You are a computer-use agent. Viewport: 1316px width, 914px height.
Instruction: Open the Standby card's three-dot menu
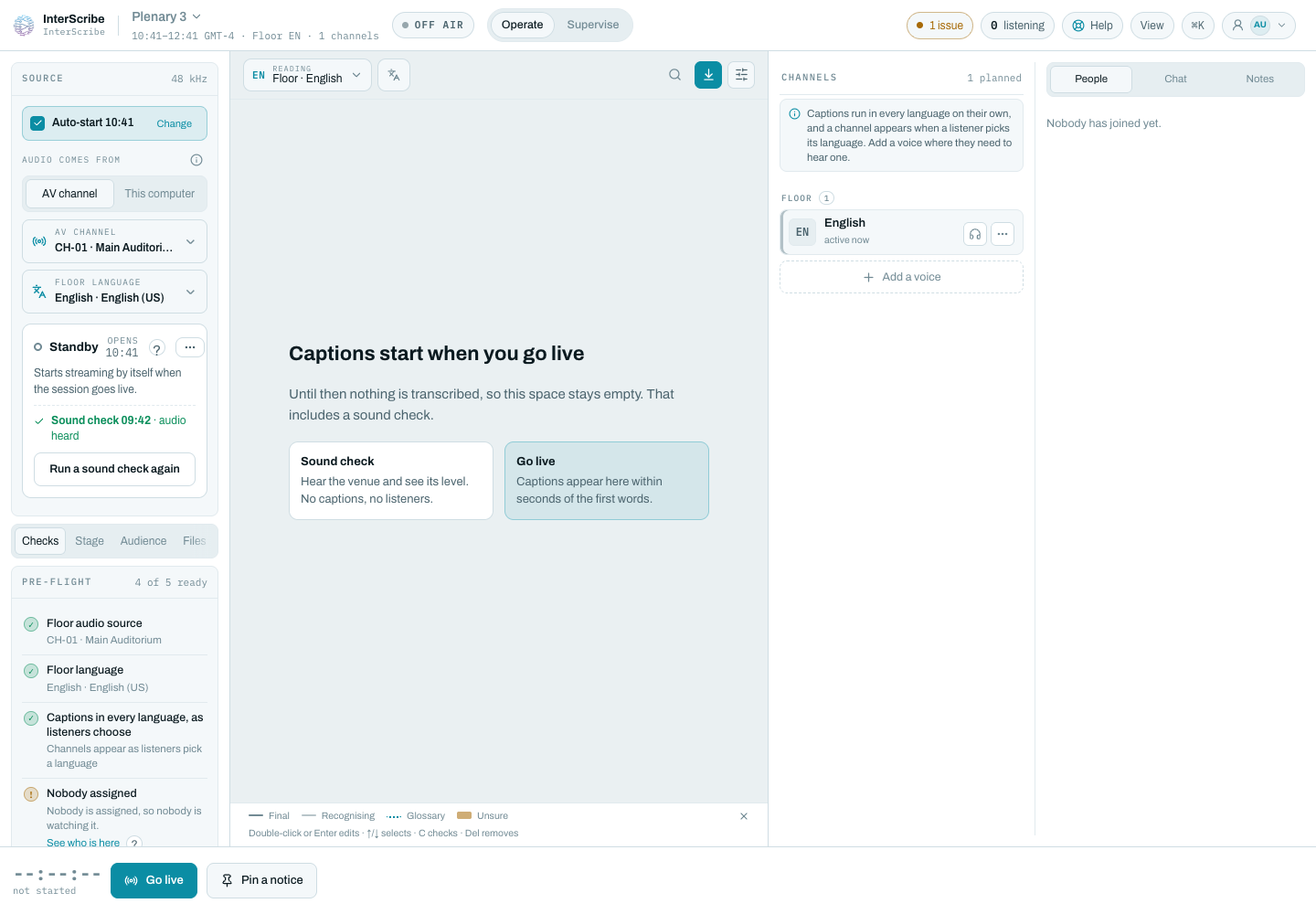click(190, 347)
